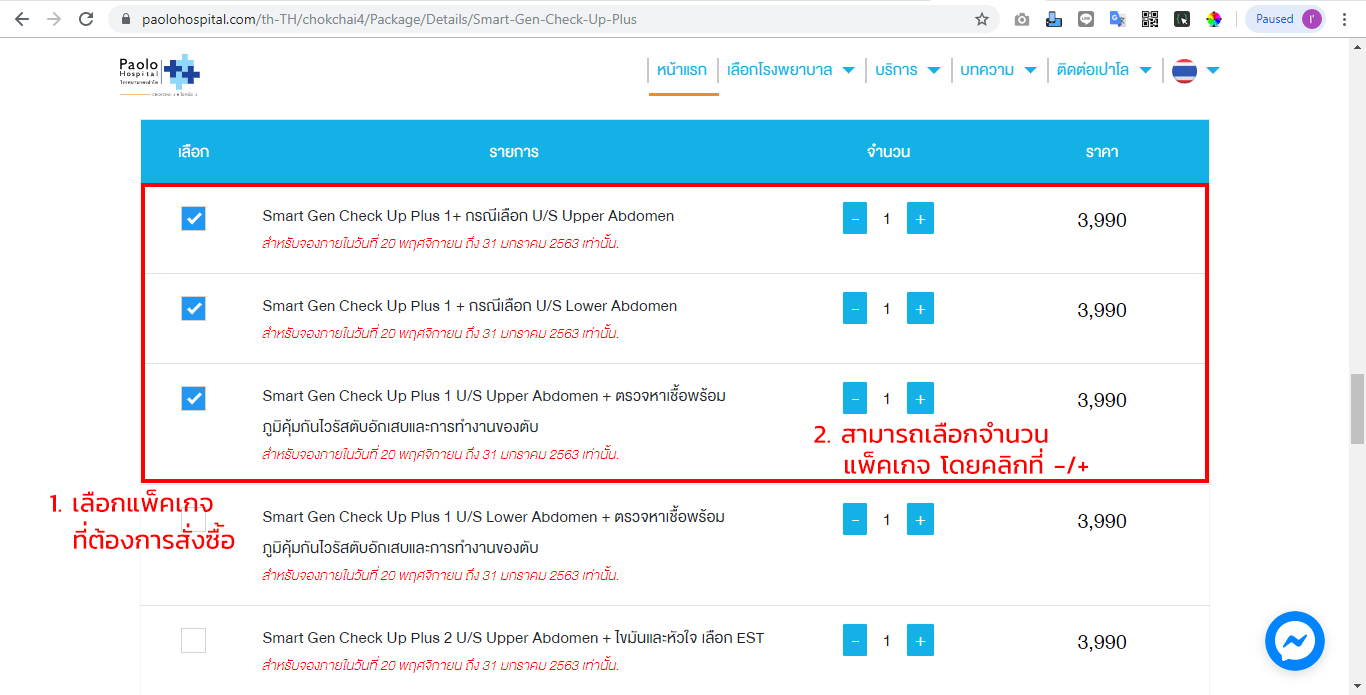The width and height of the screenshot is (1366, 695).
Task: Increase quantity for กรณีเลือก U/S Upper Abdomen
Action: 920,218
